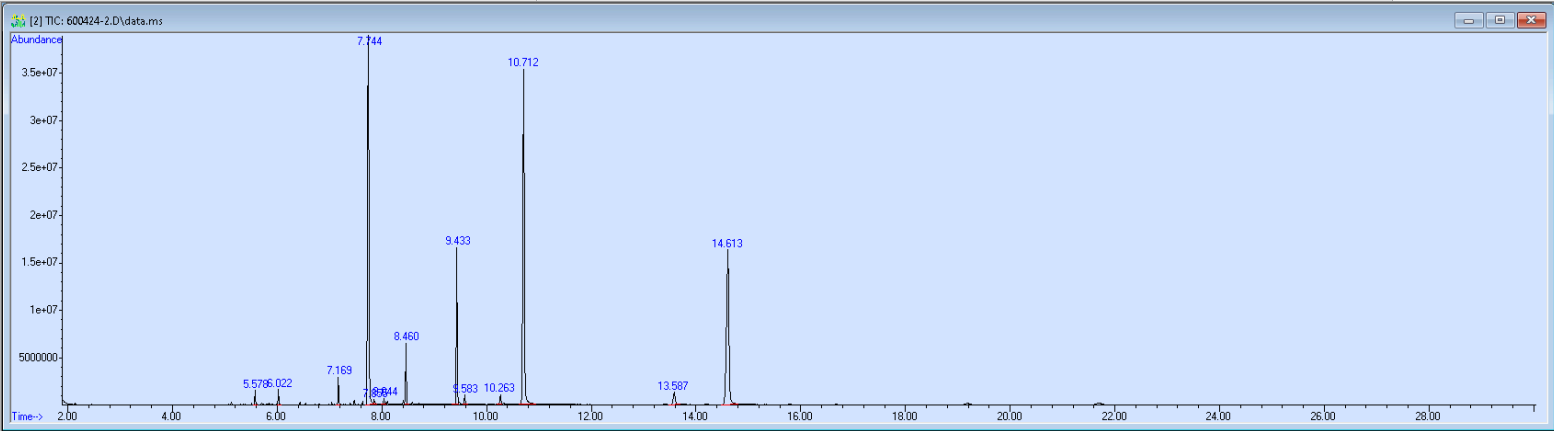Image resolution: width=1554 pixels, height=431 pixels.
Task: Select the peak labeled 10.712
Action: 523,62
